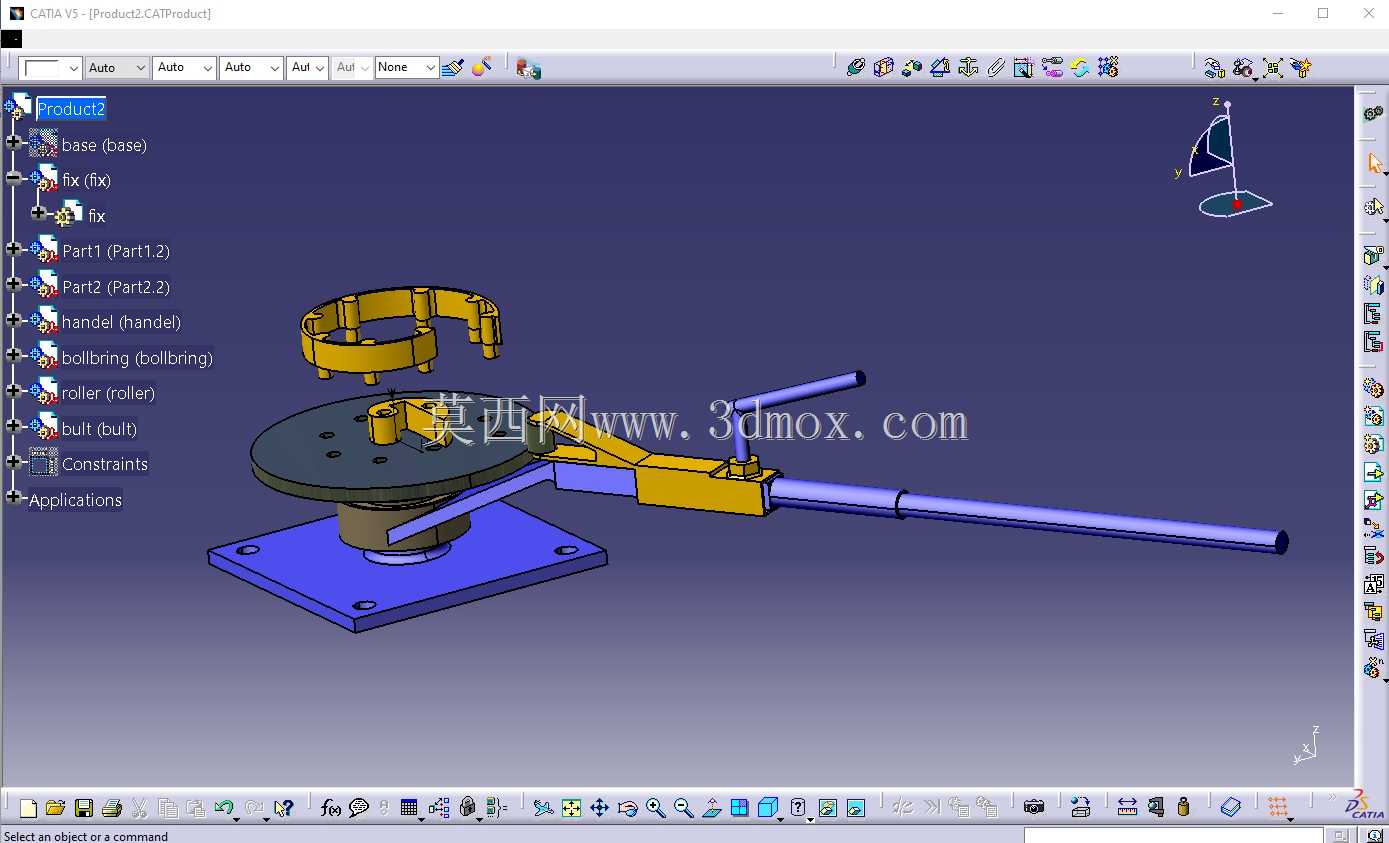The width and height of the screenshot is (1389, 843).
Task: Click the Capture camera icon
Action: [1034, 808]
